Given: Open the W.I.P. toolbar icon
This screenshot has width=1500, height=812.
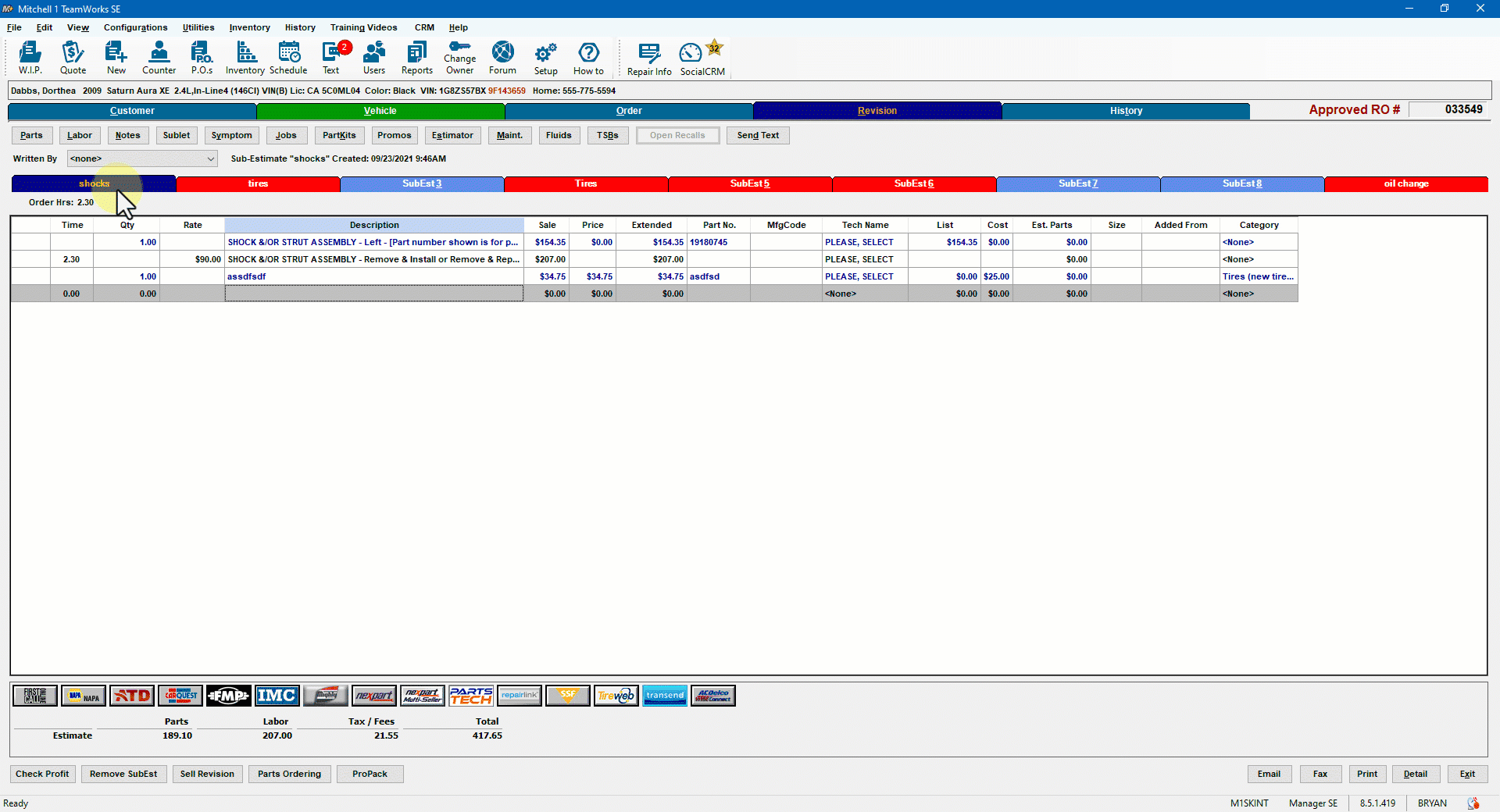Looking at the screenshot, I should [30, 58].
